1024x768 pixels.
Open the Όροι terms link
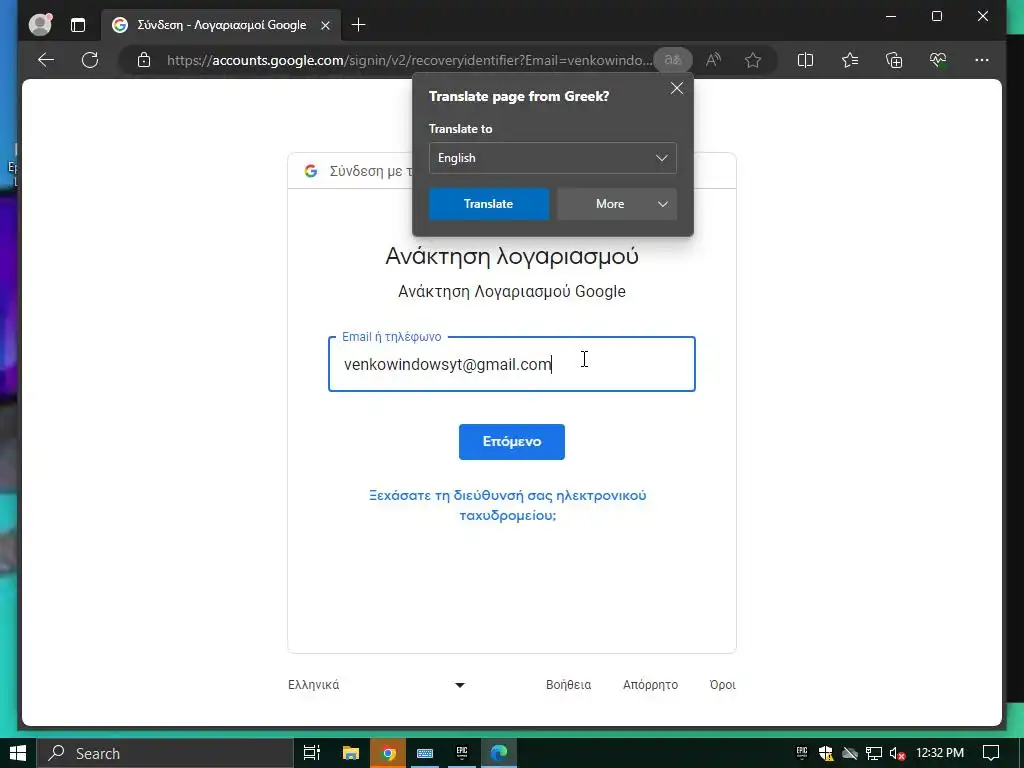tap(722, 684)
